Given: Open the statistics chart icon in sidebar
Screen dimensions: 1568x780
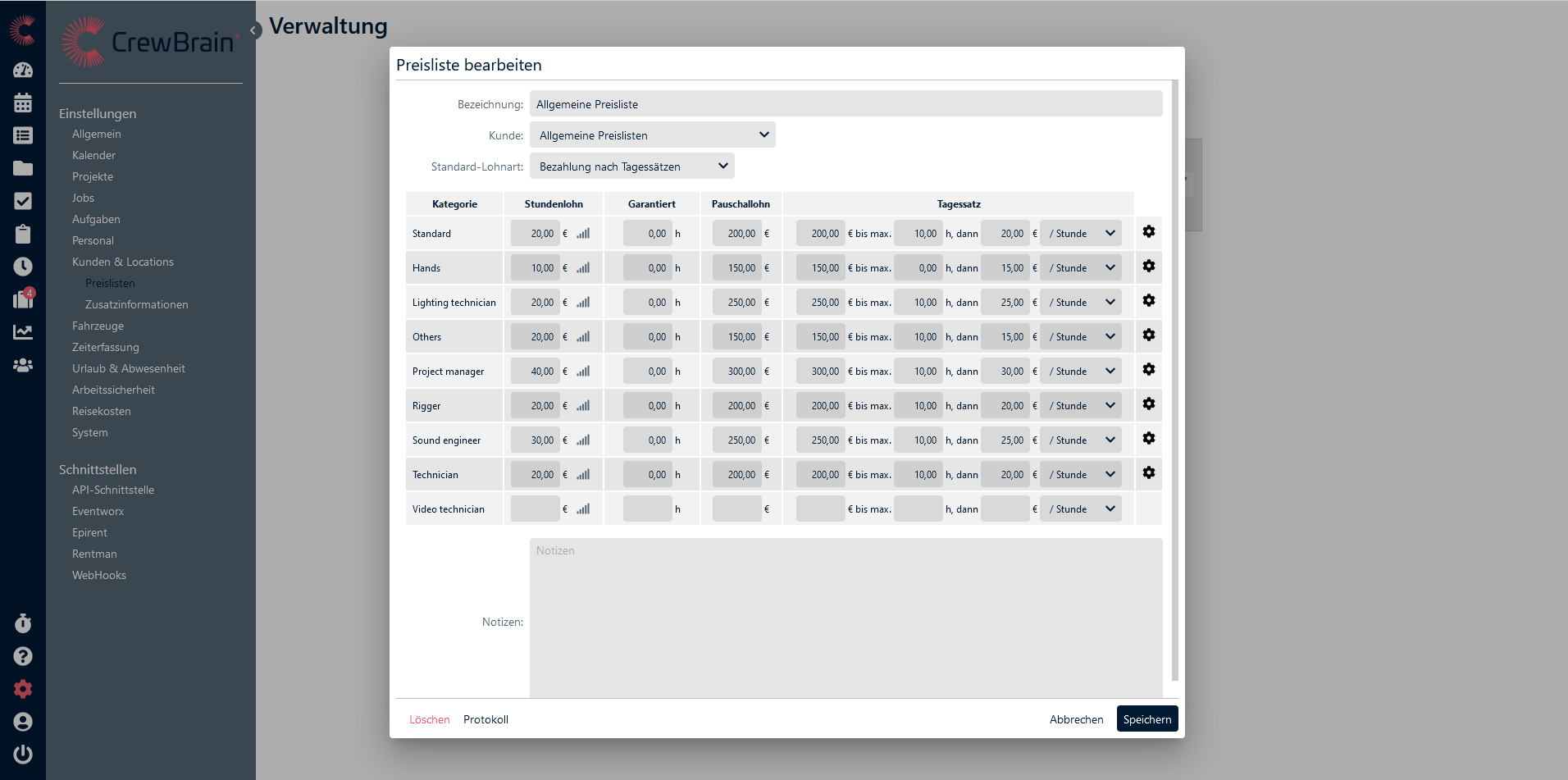Looking at the screenshot, I should pyautogui.click(x=23, y=332).
